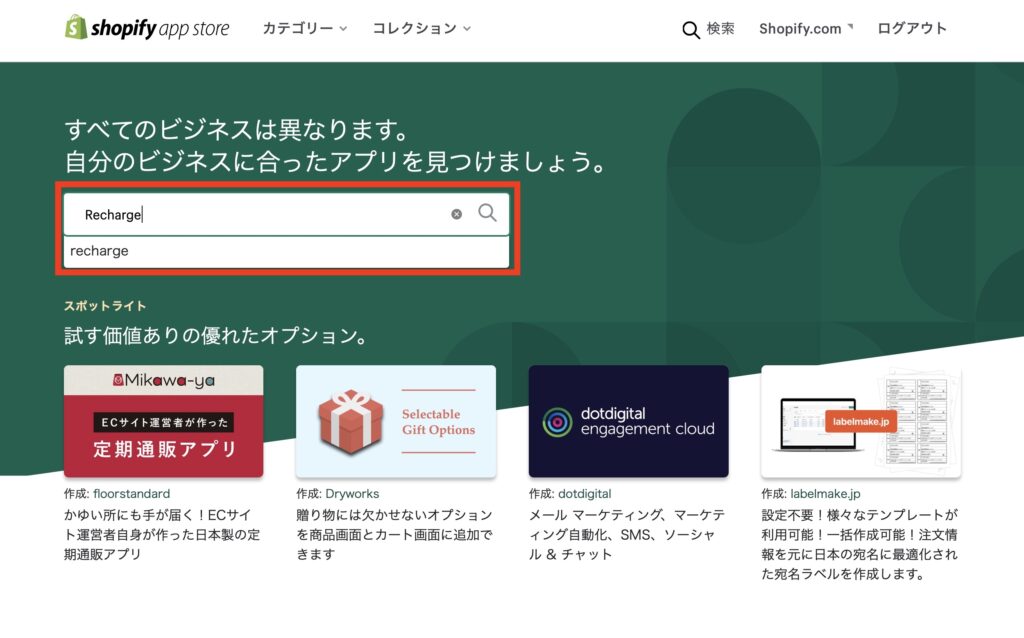This screenshot has width=1024, height=638.
Task: Open the Shopify.com external link
Action: click(806, 29)
